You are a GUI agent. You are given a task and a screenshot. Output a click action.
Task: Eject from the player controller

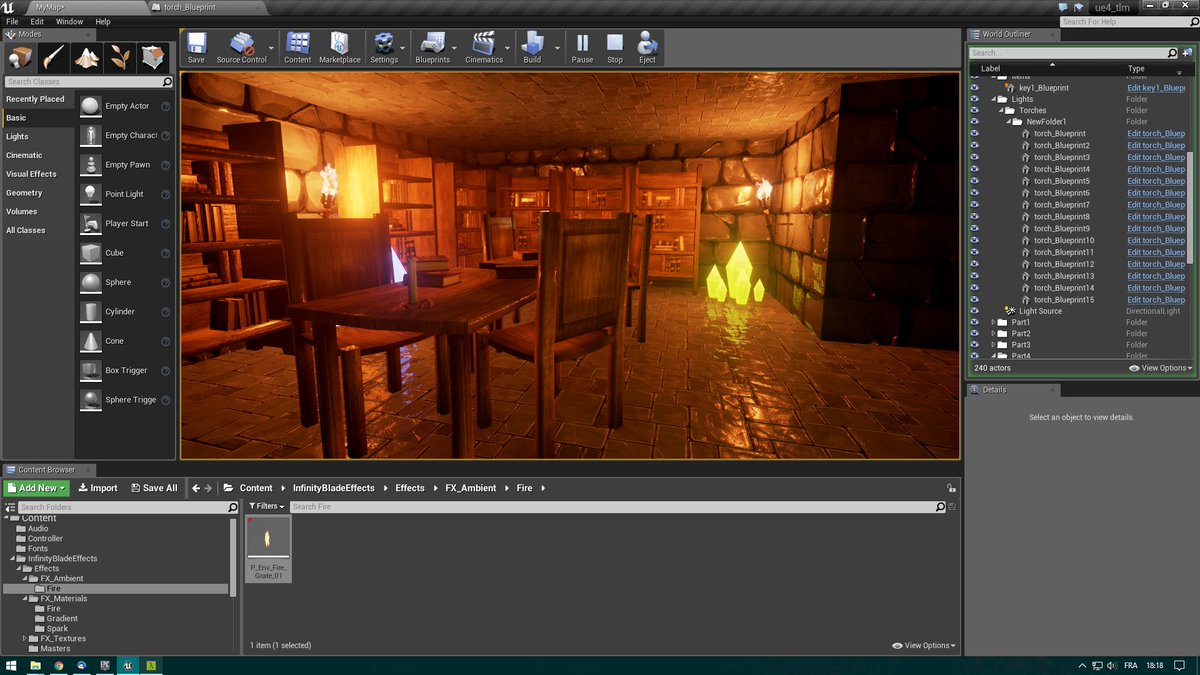point(647,43)
